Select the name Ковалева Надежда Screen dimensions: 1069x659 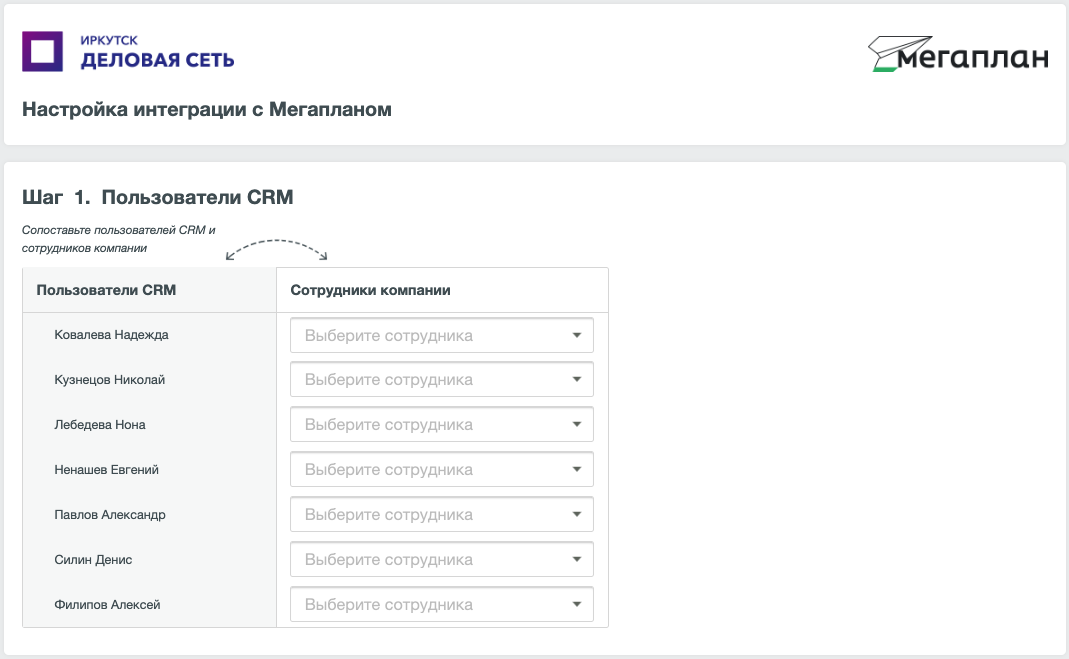pos(111,335)
